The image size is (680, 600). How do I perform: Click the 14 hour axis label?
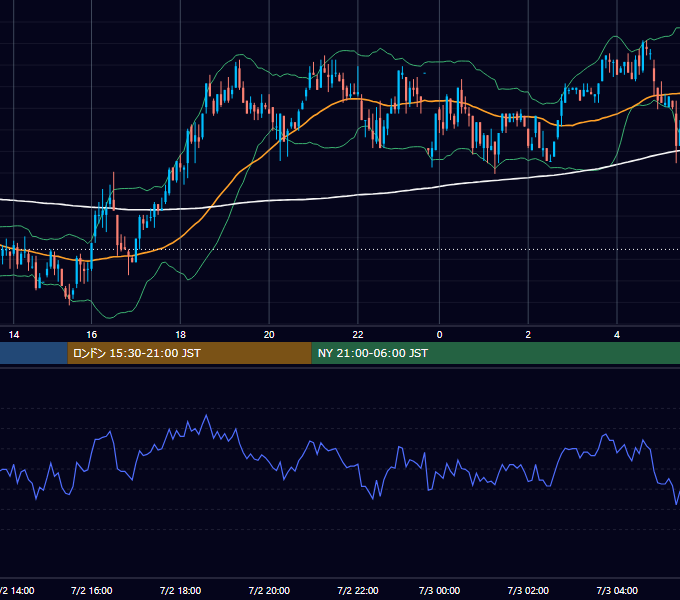click(x=14, y=335)
